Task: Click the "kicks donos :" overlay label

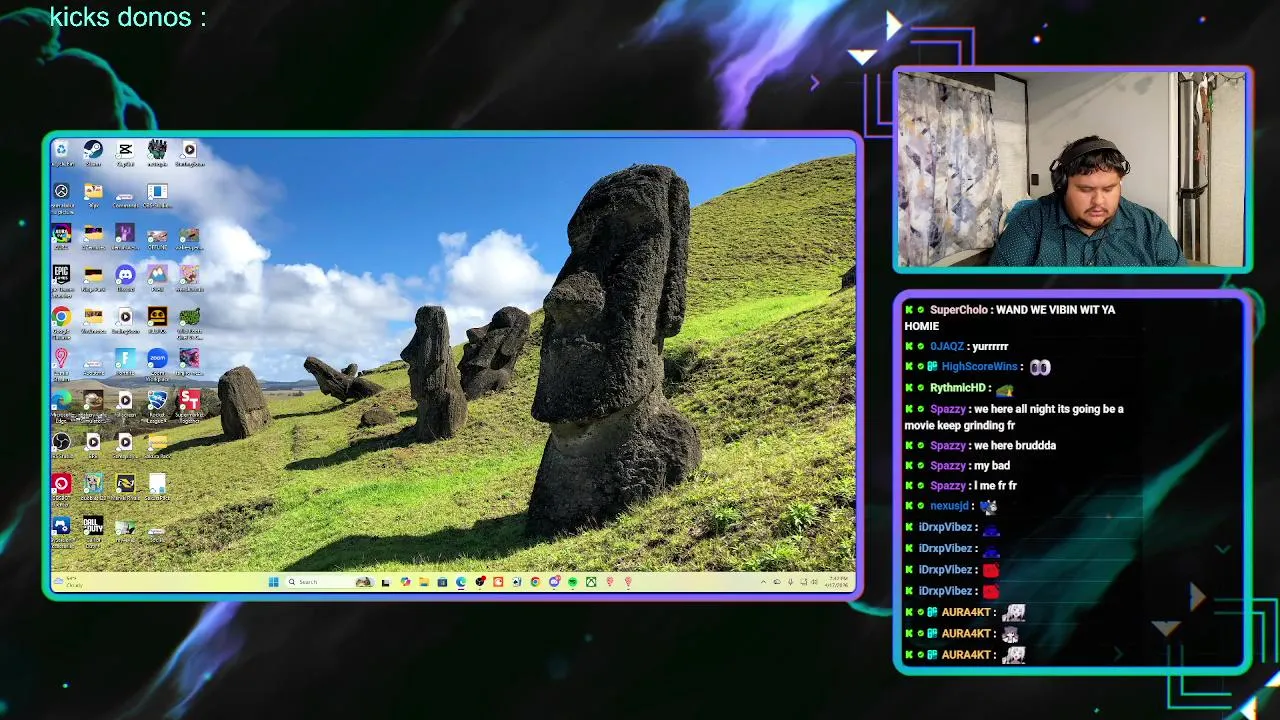Action: (128, 17)
